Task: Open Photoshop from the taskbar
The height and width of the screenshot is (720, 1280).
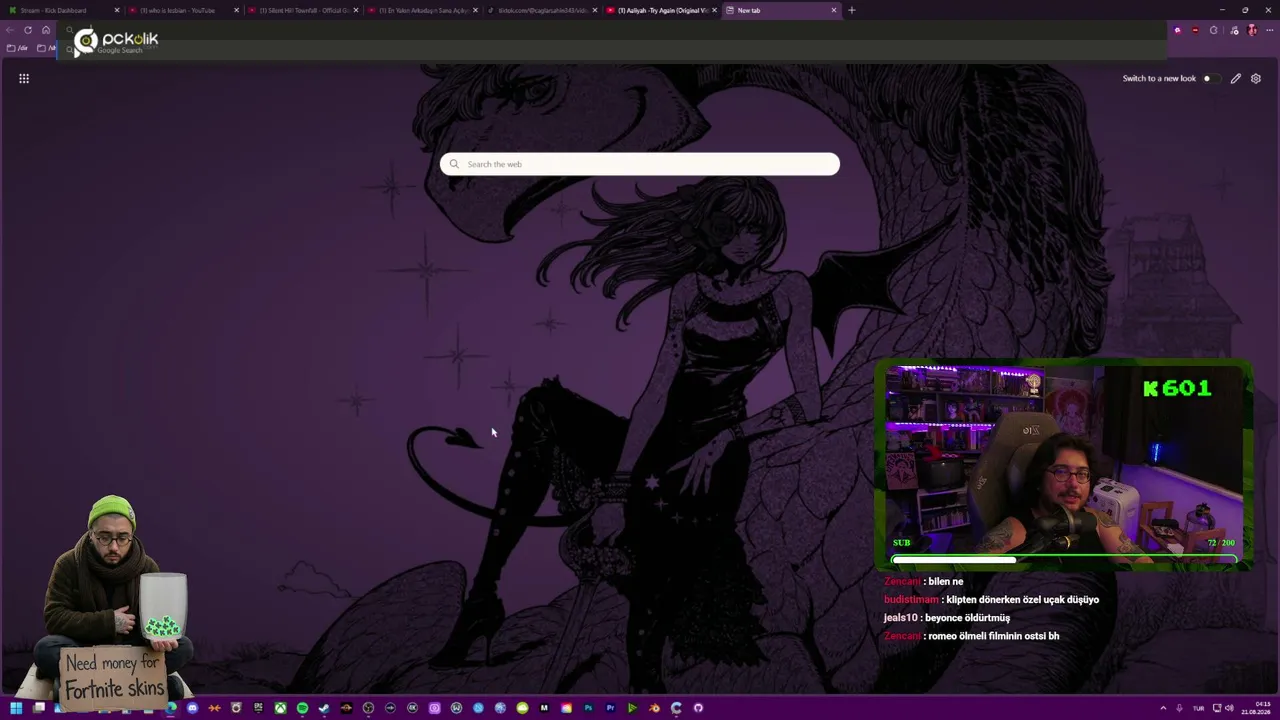Action: [588, 708]
